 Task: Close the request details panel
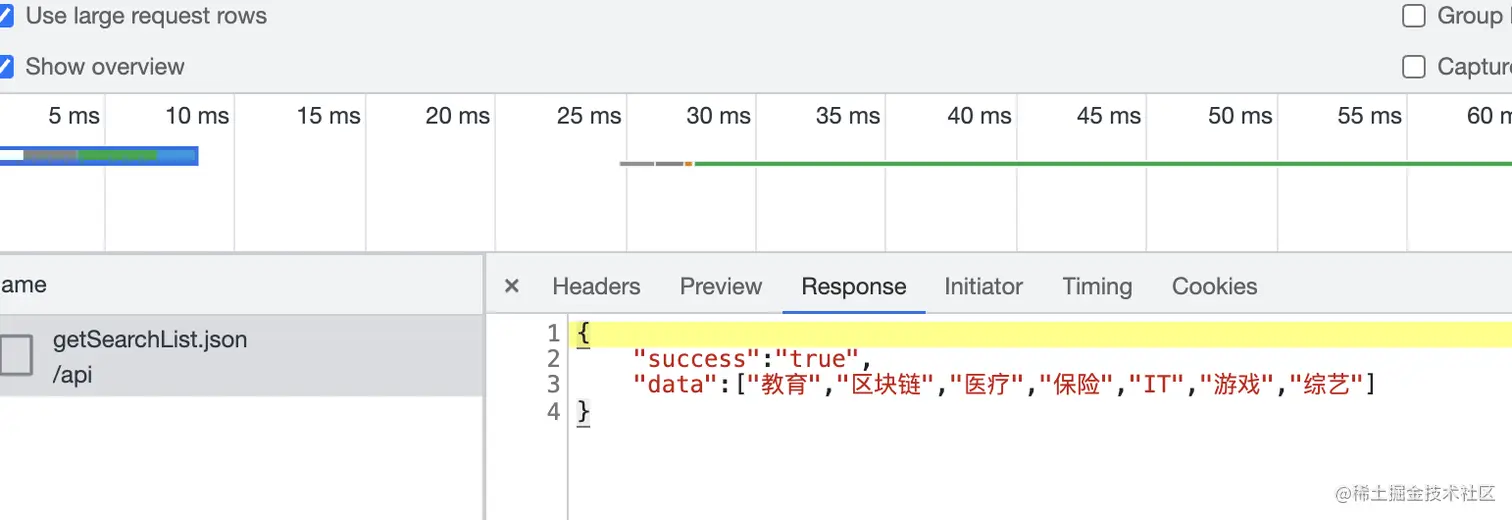512,286
